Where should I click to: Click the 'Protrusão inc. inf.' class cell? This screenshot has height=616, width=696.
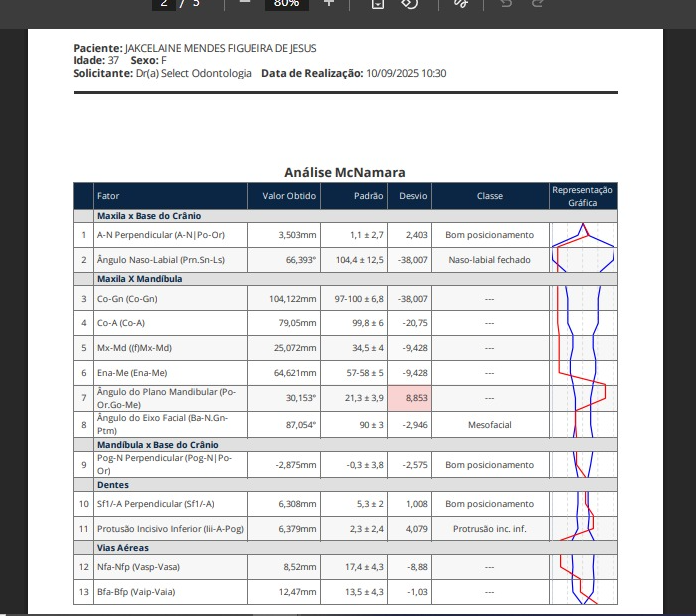pyautogui.click(x=490, y=529)
